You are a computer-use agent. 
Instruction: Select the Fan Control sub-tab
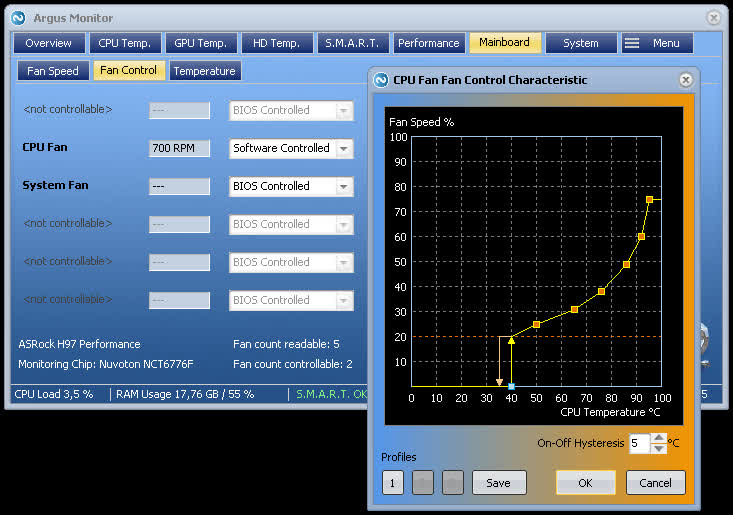pos(129,71)
